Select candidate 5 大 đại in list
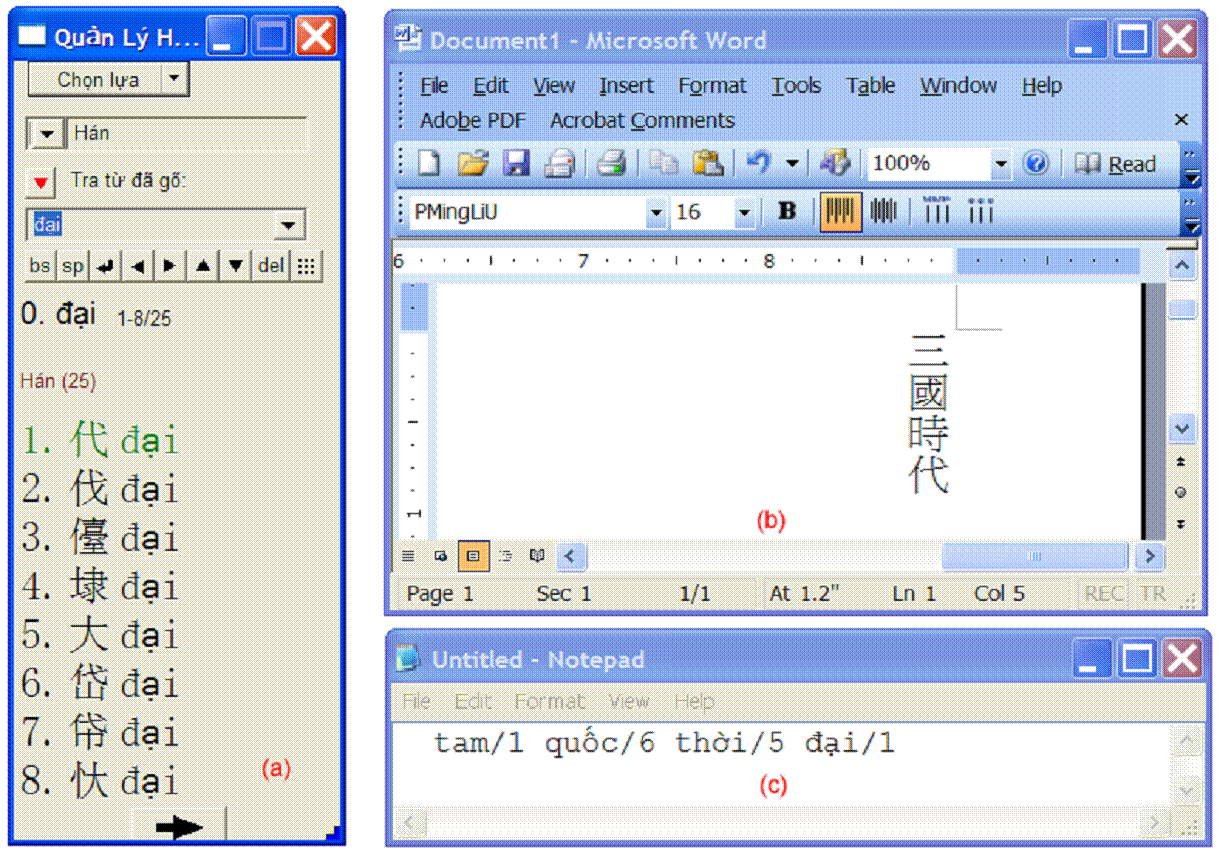 tap(100, 636)
